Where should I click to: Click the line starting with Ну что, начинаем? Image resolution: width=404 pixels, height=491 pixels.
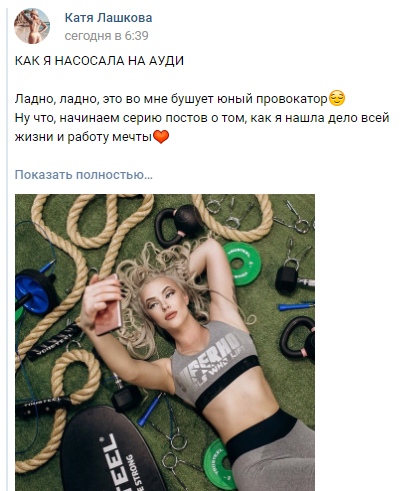click(202, 118)
